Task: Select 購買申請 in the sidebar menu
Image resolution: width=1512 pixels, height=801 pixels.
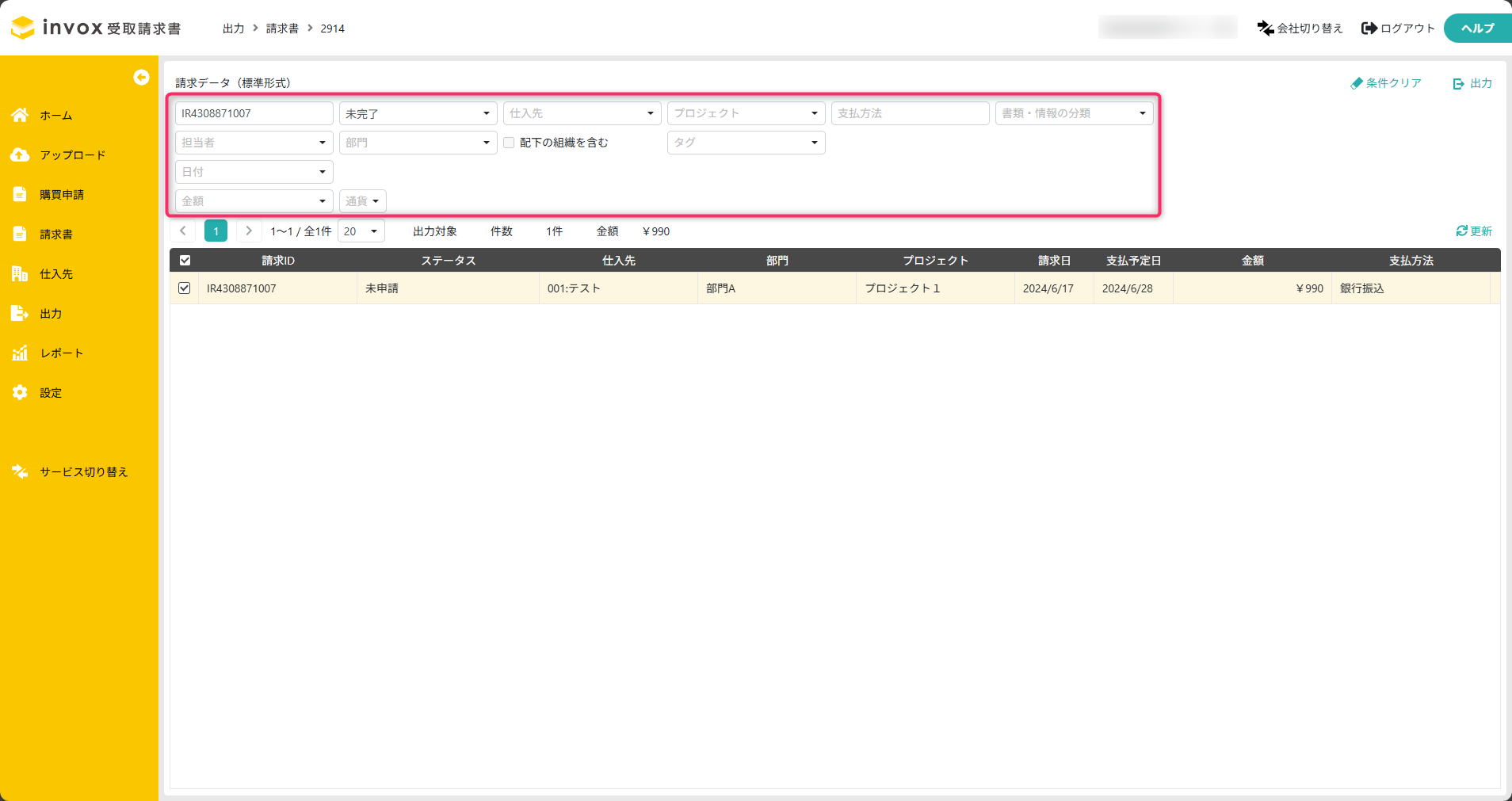Action: click(62, 195)
